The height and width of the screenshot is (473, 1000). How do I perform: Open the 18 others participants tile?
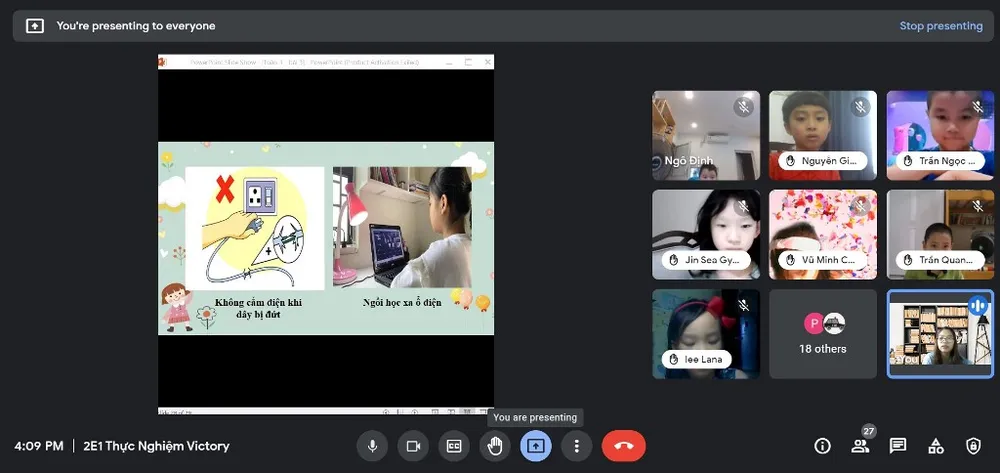[x=822, y=334]
